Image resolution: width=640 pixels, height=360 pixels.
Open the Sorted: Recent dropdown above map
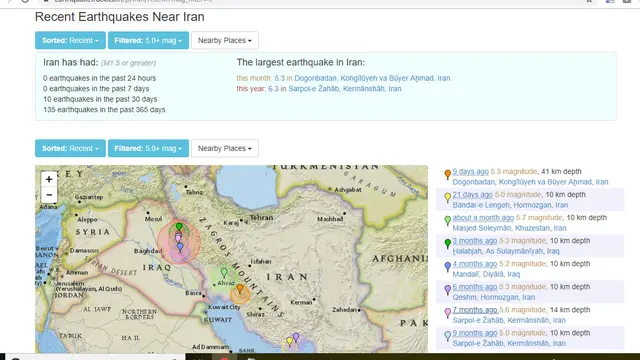70,148
